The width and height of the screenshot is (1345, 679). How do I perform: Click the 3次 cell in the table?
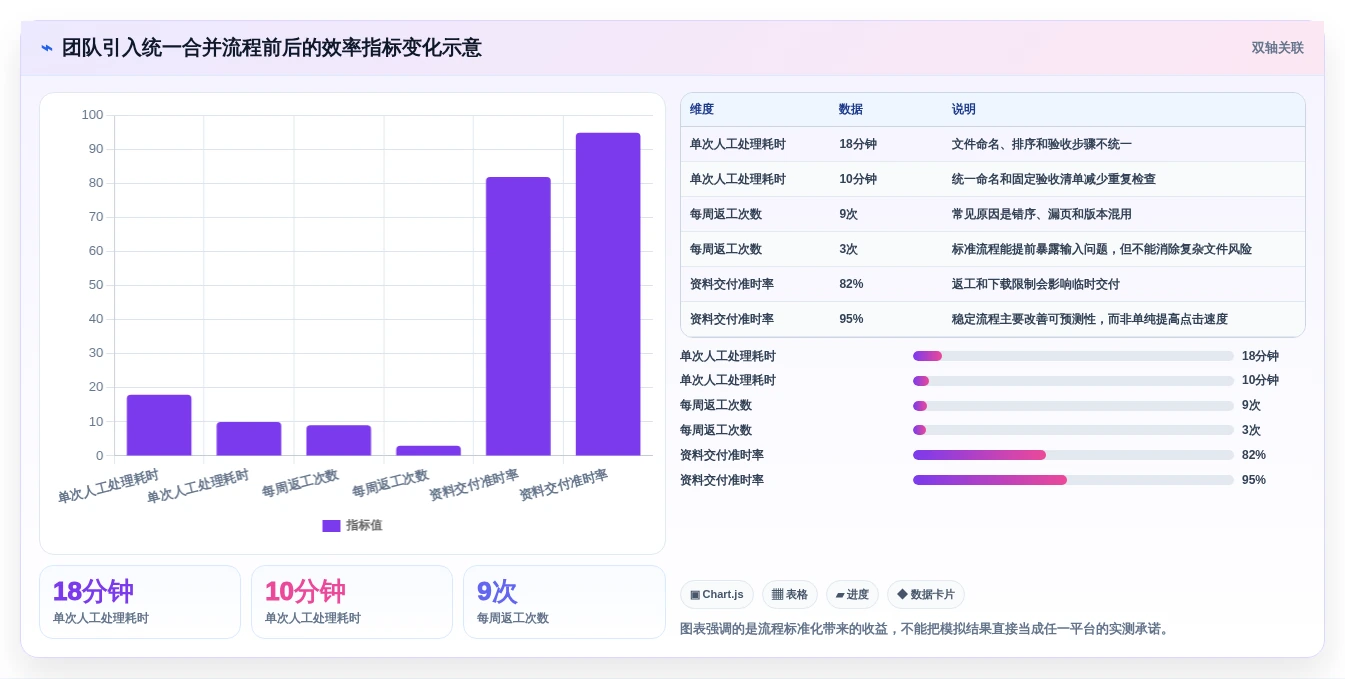point(848,250)
